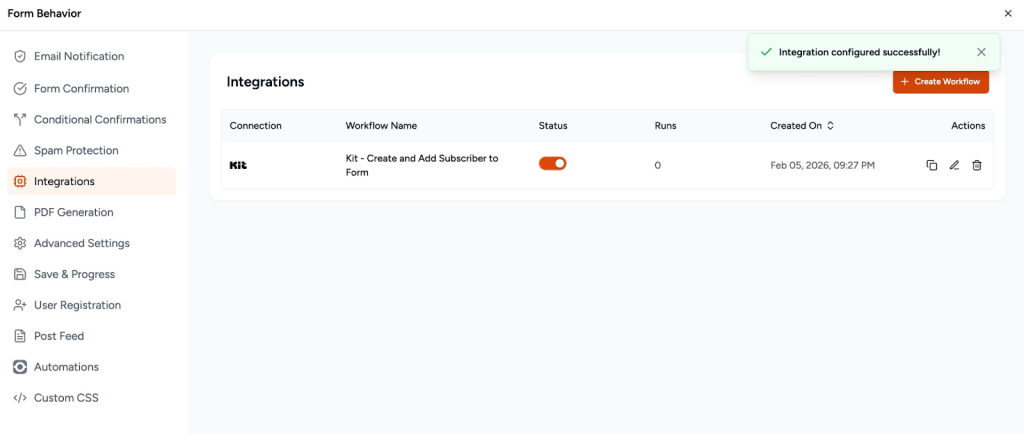The image size is (1024, 434).
Task: Click the Spam Protection warning triangle icon
Action: [20, 151]
